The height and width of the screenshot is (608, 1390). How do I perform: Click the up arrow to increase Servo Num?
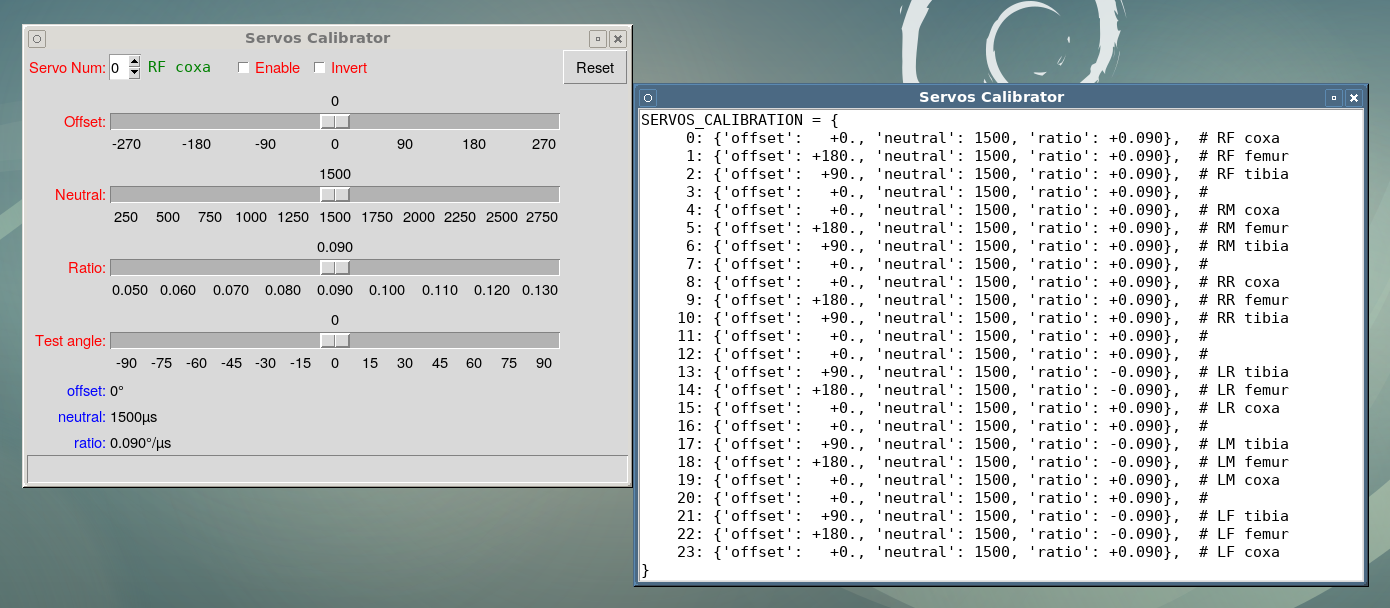(134, 62)
